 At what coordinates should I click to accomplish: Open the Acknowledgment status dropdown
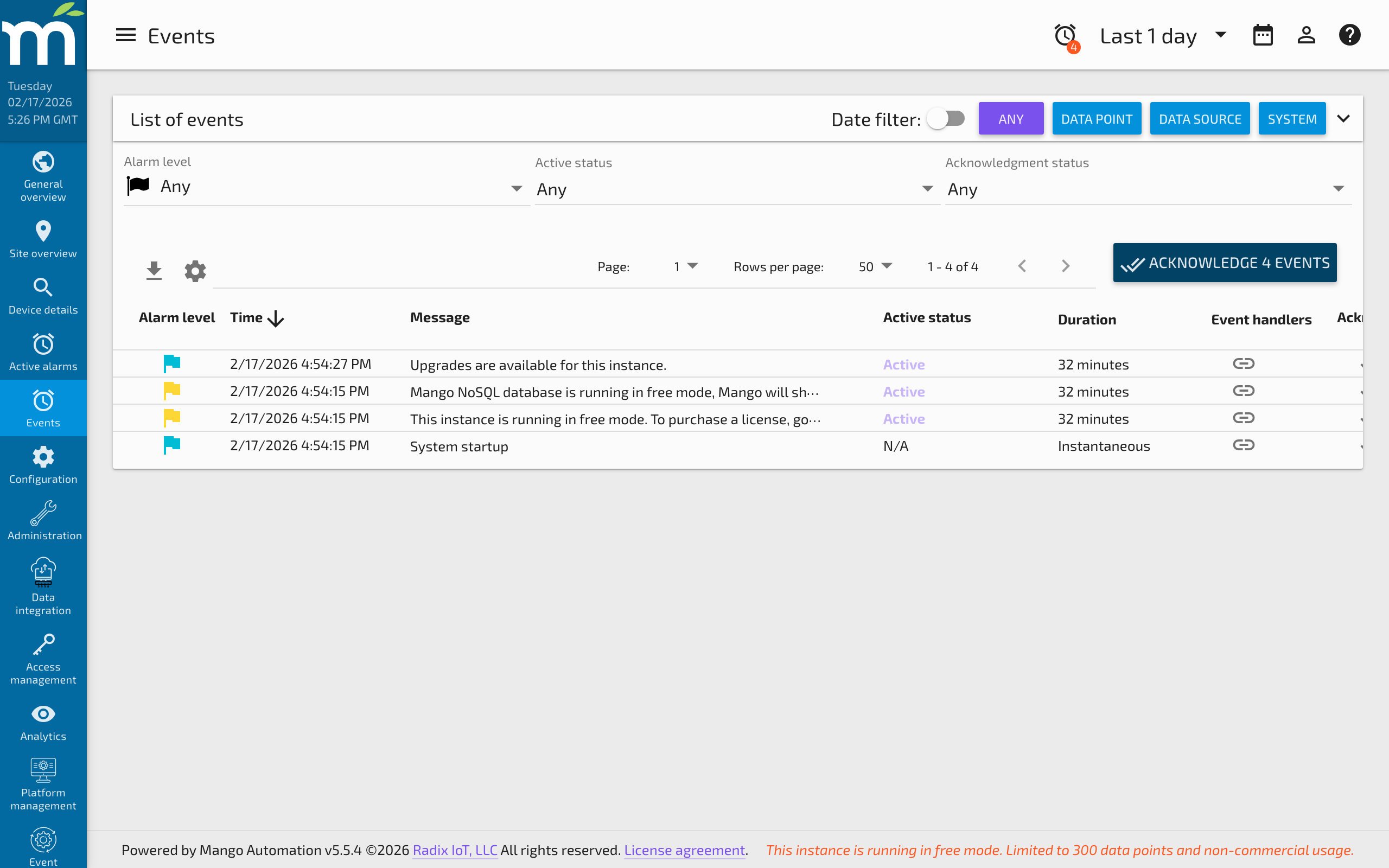(x=1147, y=189)
